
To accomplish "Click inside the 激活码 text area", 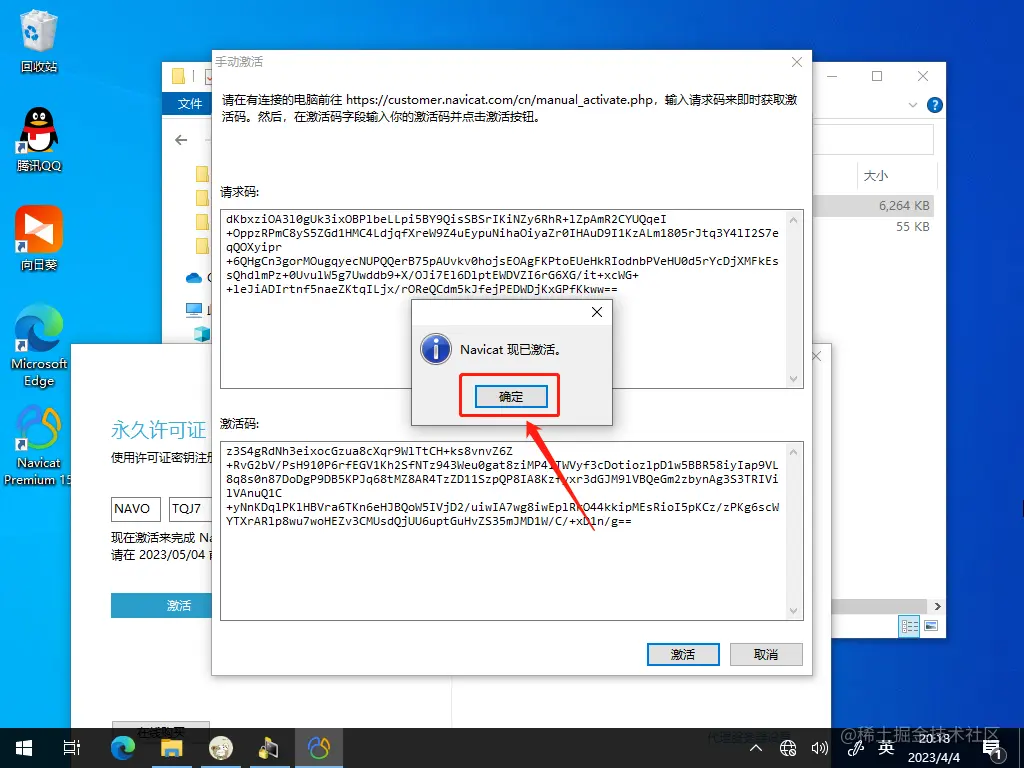I will [x=503, y=530].
